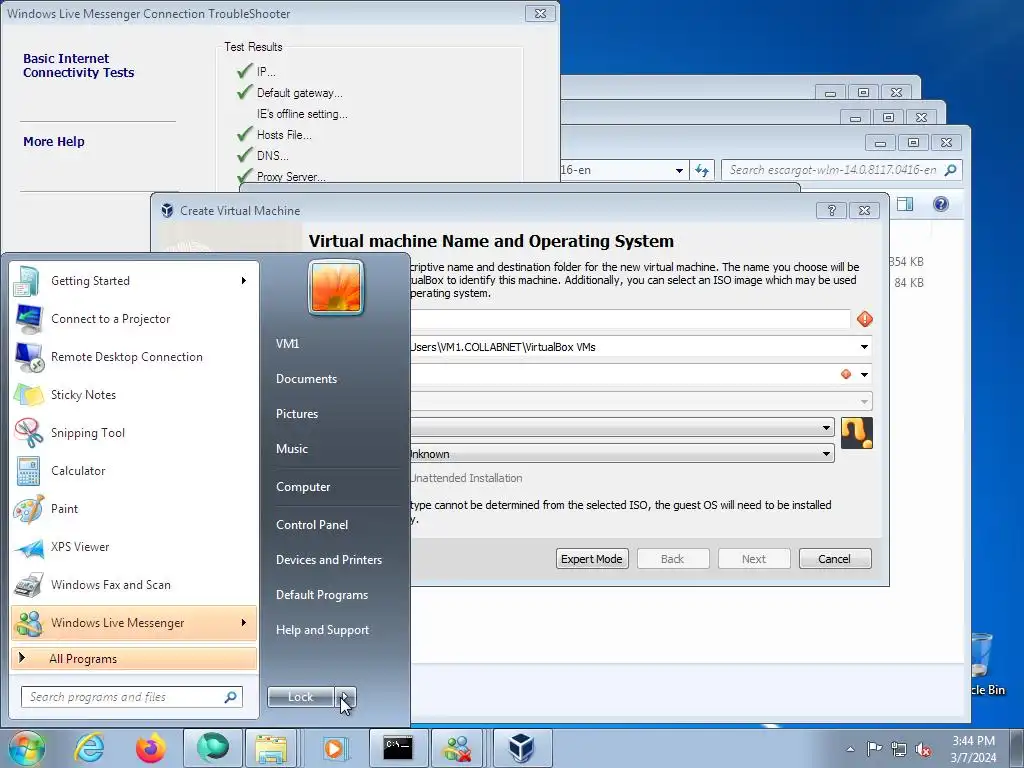
Task: Click the Action Center flag icon
Action: pos(874,749)
